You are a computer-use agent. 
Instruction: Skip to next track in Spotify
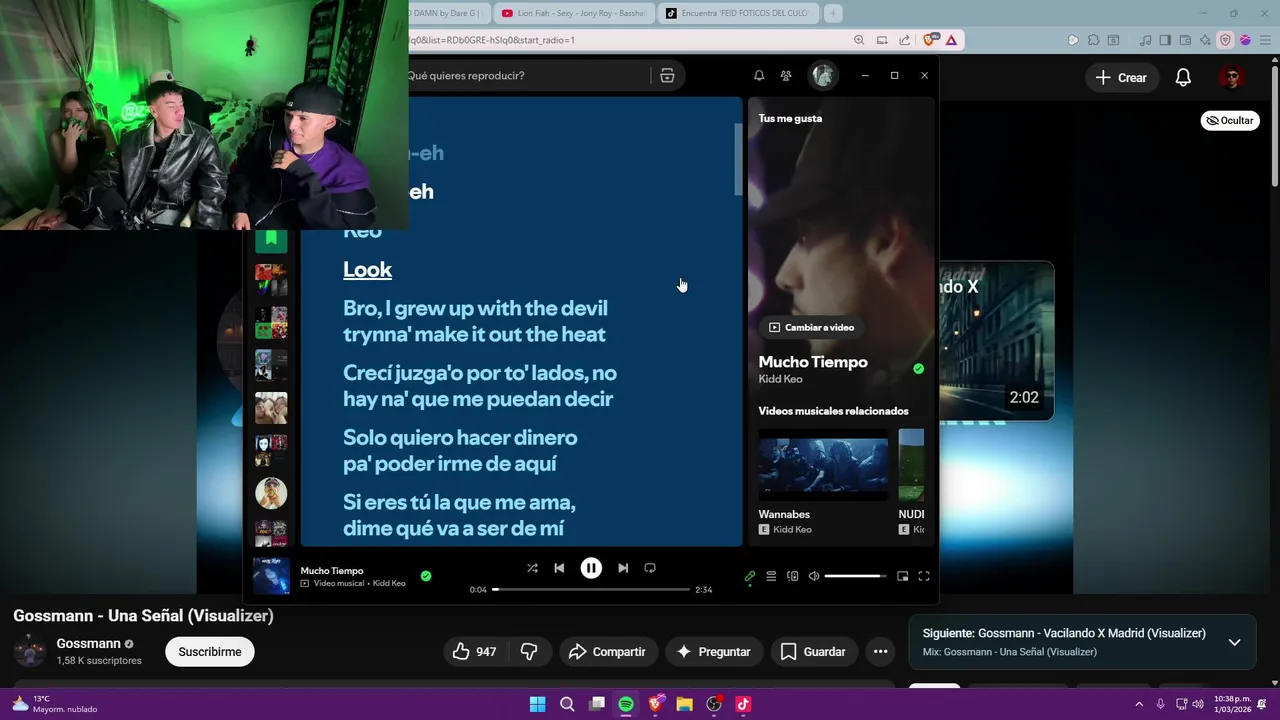tap(623, 568)
